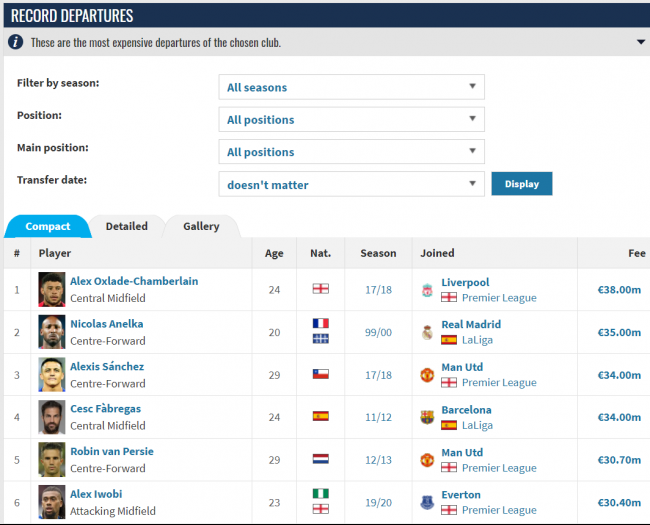Click England flag in Oxlade-Chamberlain nationality cell
This screenshot has width=650, height=525.
point(320,289)
